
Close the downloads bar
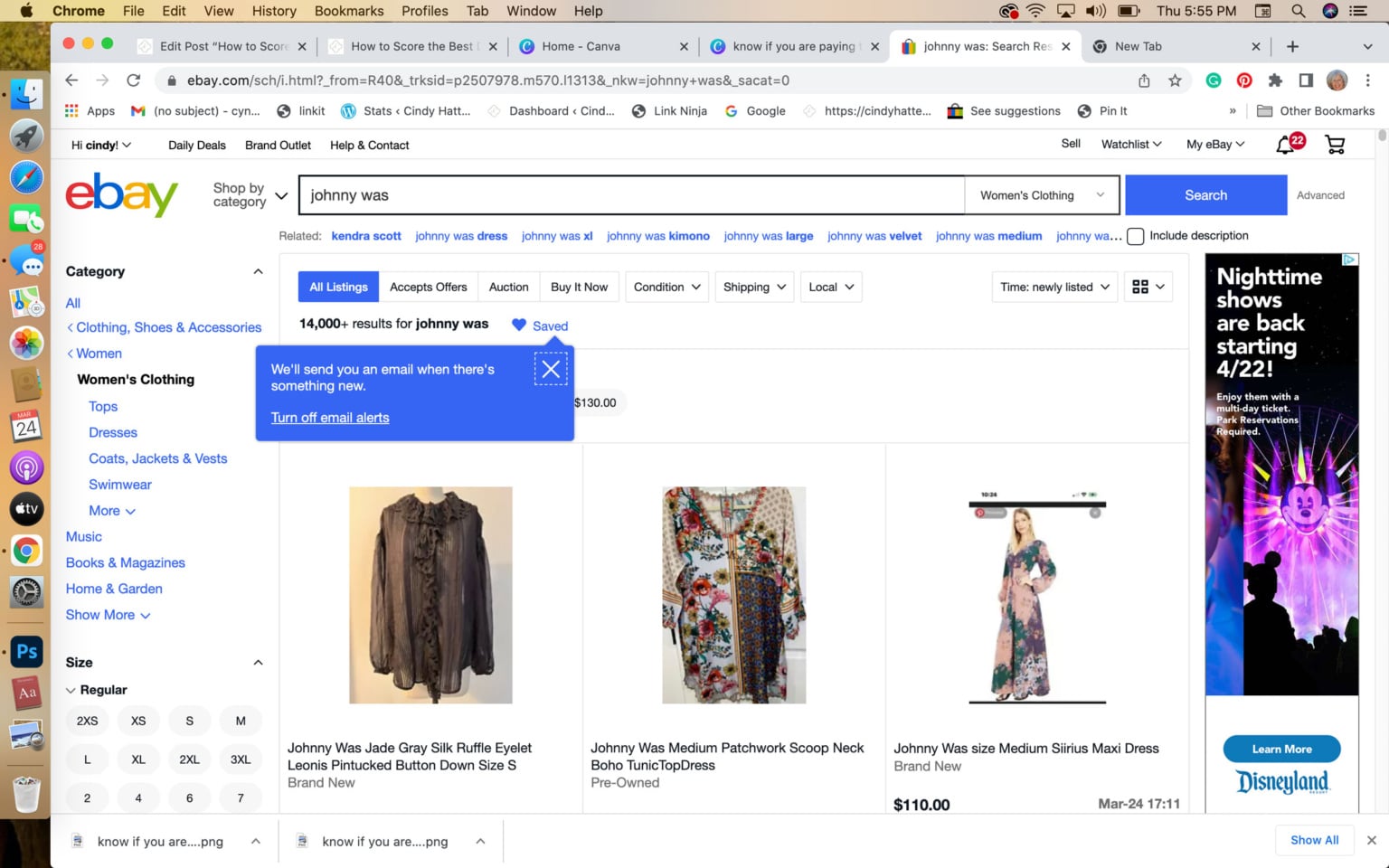(1371, 840)
